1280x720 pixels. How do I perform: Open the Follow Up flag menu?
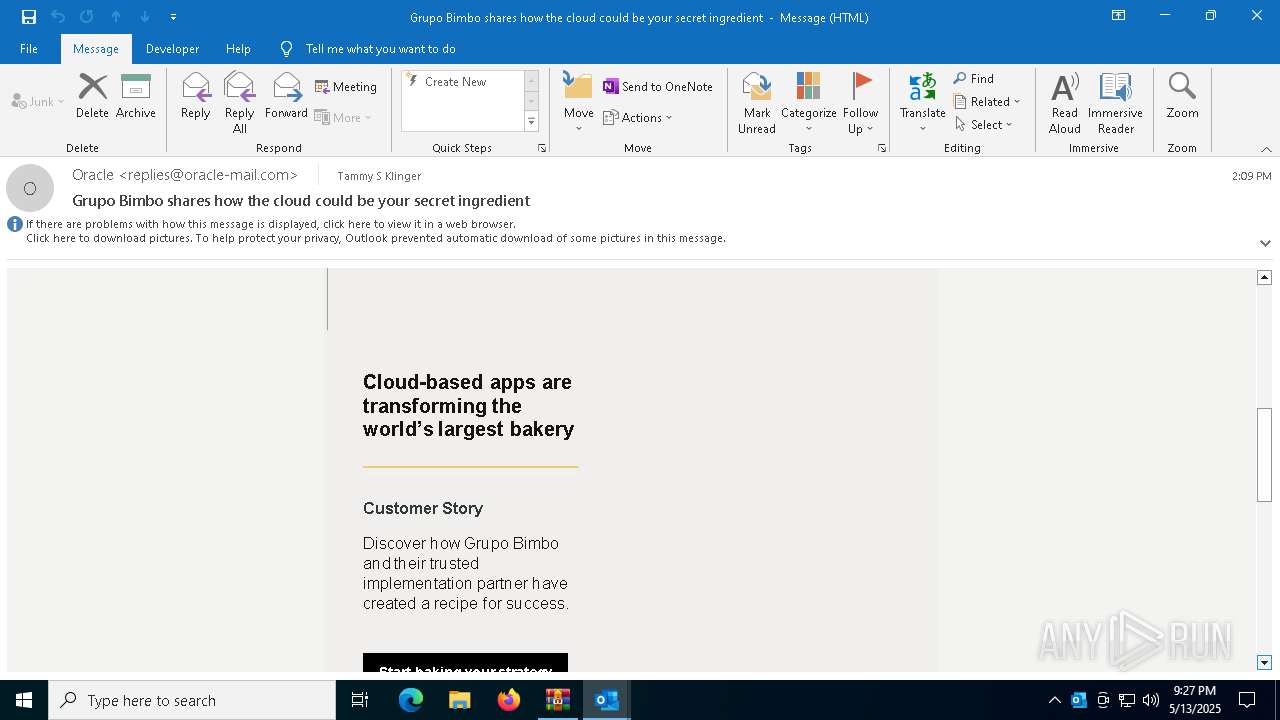coord(860,103)
